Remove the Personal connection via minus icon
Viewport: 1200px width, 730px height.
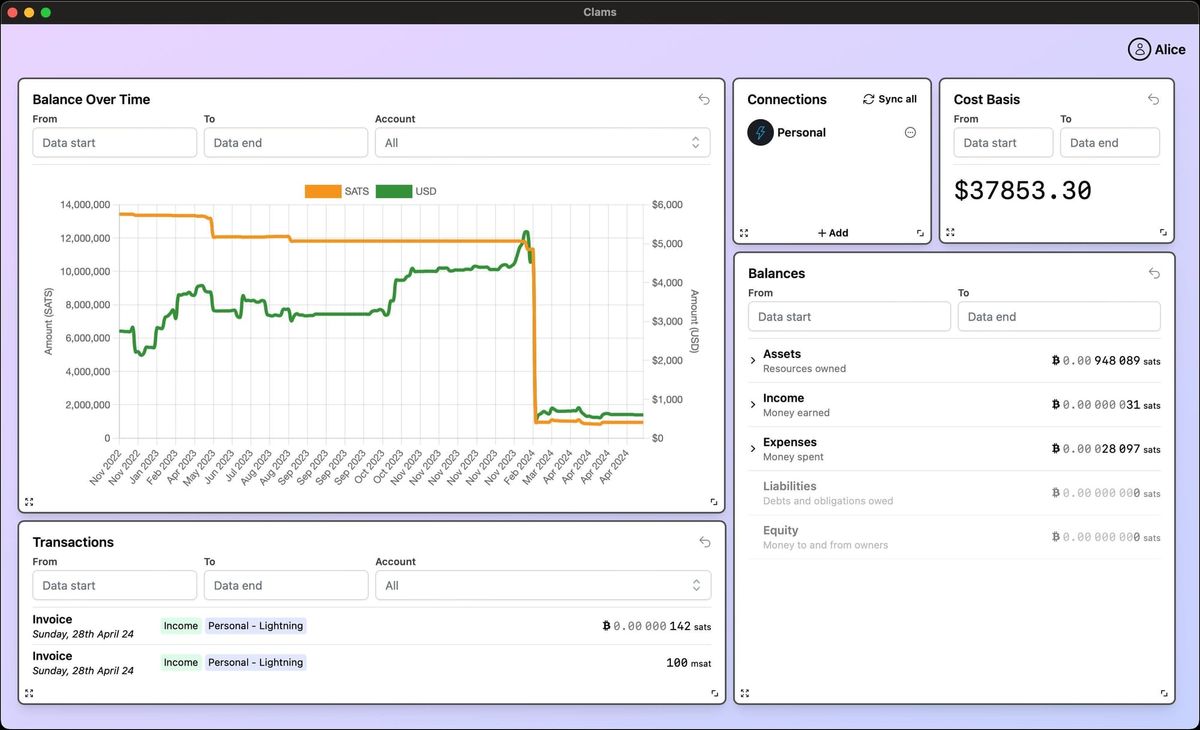point(910,132)
